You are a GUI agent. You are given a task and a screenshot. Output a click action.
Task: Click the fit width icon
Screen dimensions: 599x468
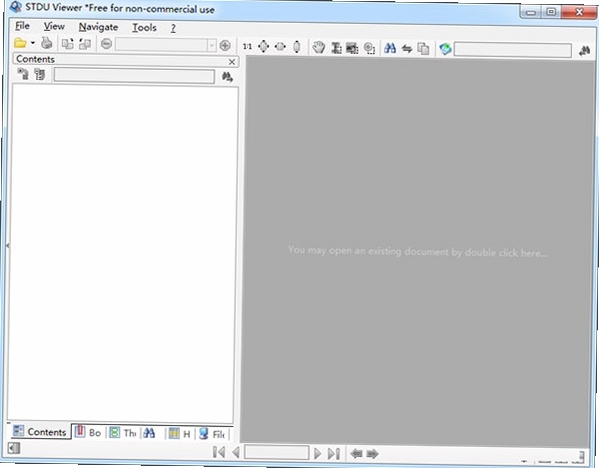(x=280, y=47)
